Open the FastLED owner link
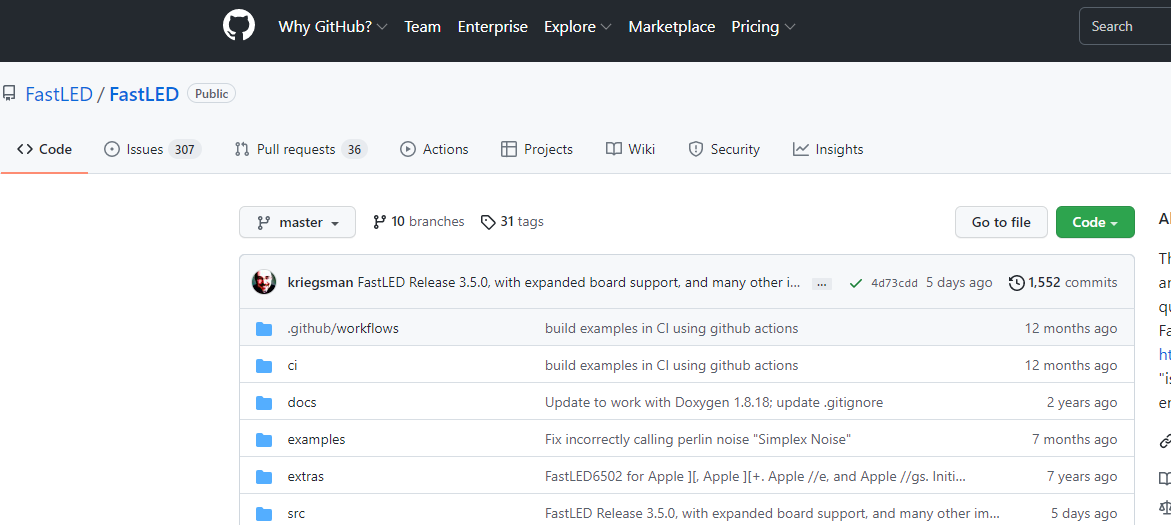Image resolution: width=1171 pixels, height=525 pixels. pos(59,94)
